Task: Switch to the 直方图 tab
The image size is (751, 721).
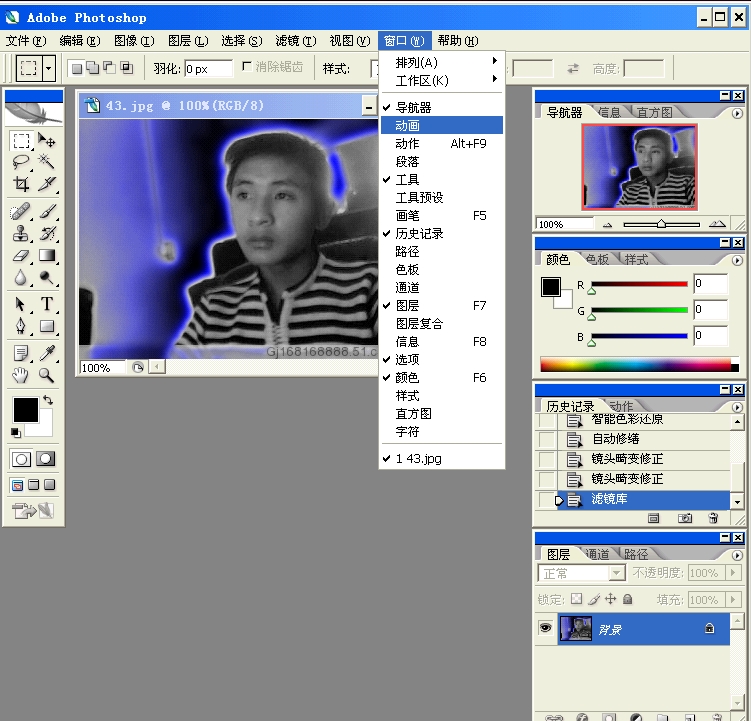Action: click(655, 112)
